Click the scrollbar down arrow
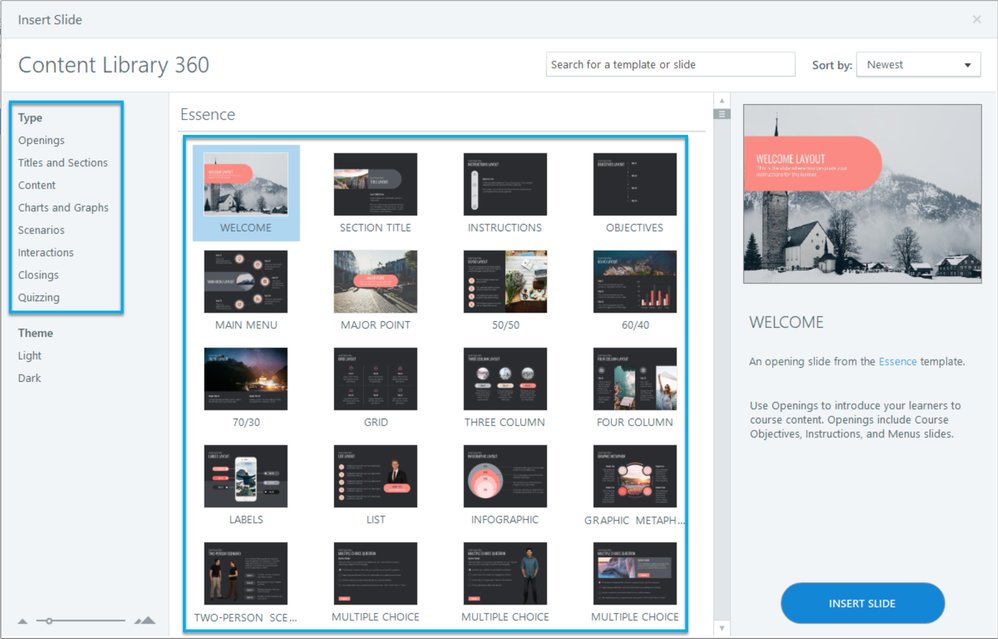 (x=721, y=628)
